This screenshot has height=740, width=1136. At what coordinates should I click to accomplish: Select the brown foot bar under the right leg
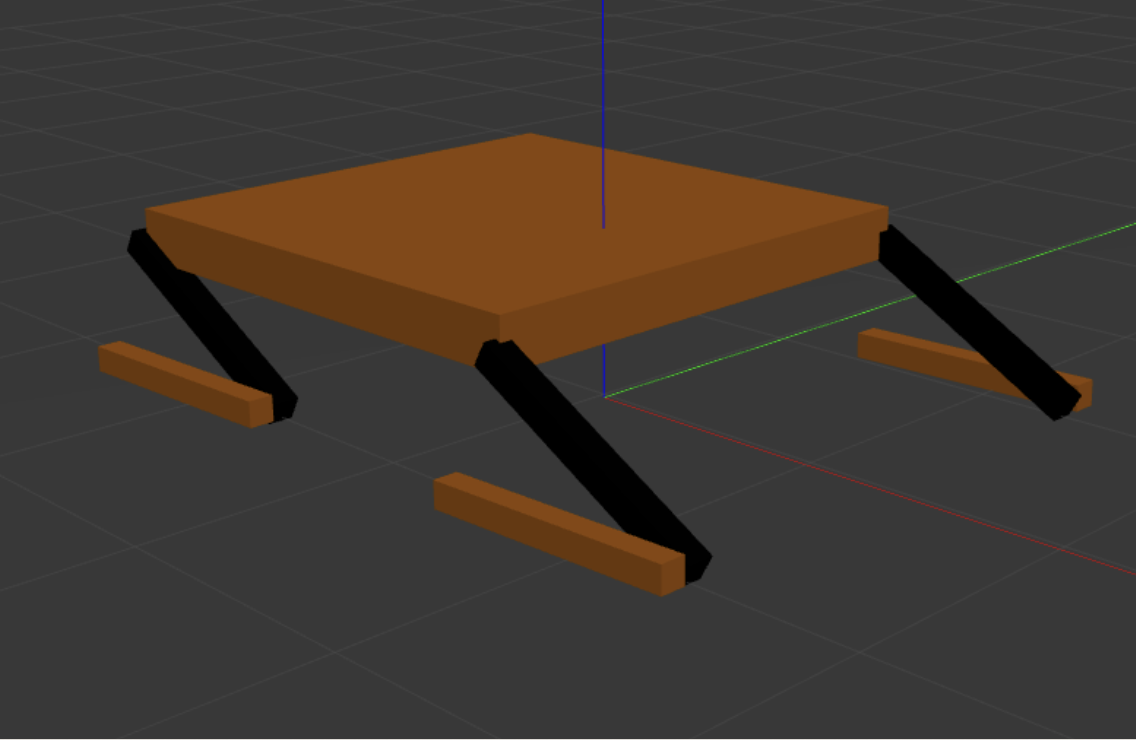pyautogui.click(x=975, y=370)
